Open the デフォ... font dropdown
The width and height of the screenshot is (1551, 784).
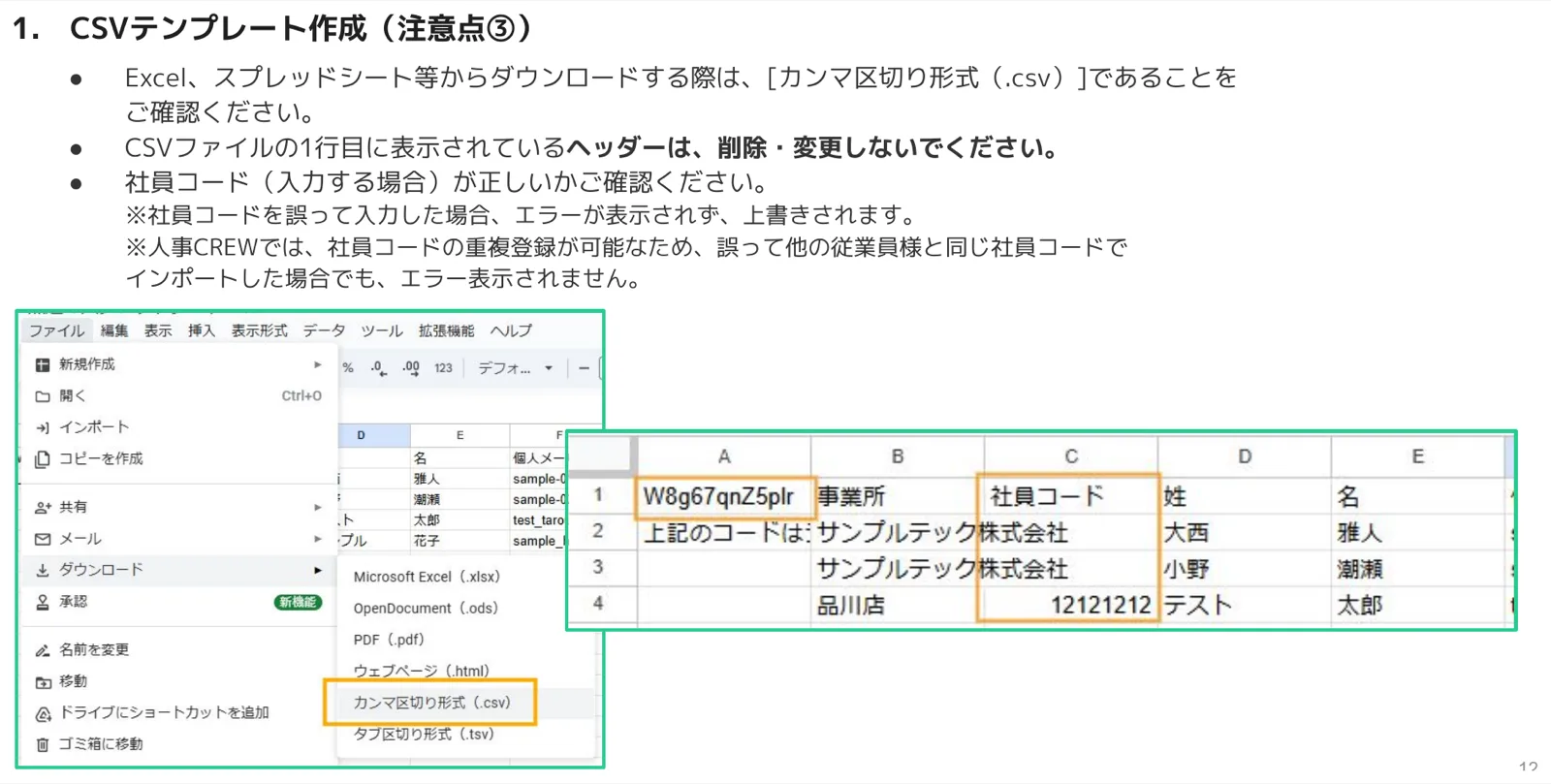[x=515, y=368]
